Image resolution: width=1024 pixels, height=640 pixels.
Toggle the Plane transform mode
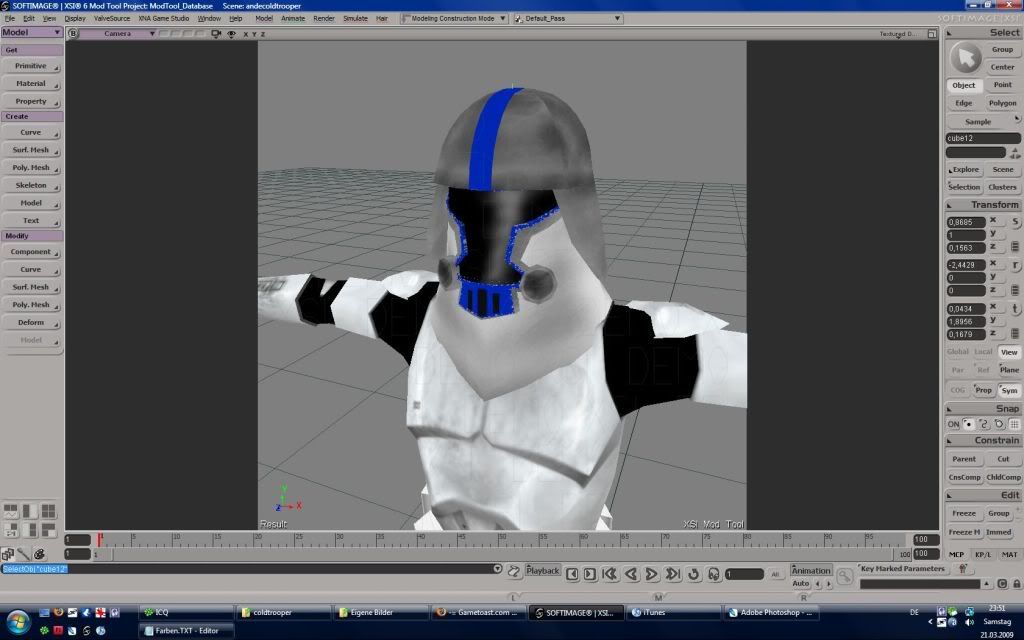(x=1009, y=370)
